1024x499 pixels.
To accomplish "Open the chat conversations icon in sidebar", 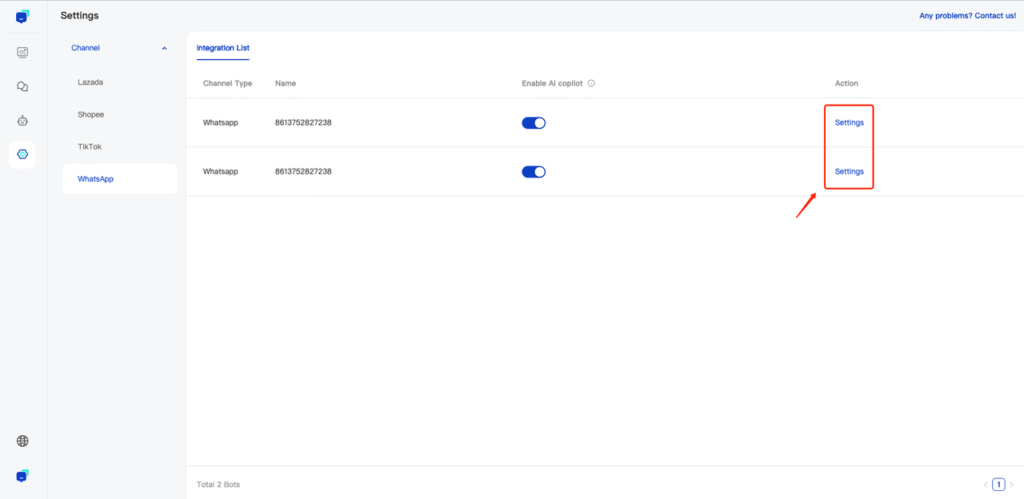I will click(22, 86).
